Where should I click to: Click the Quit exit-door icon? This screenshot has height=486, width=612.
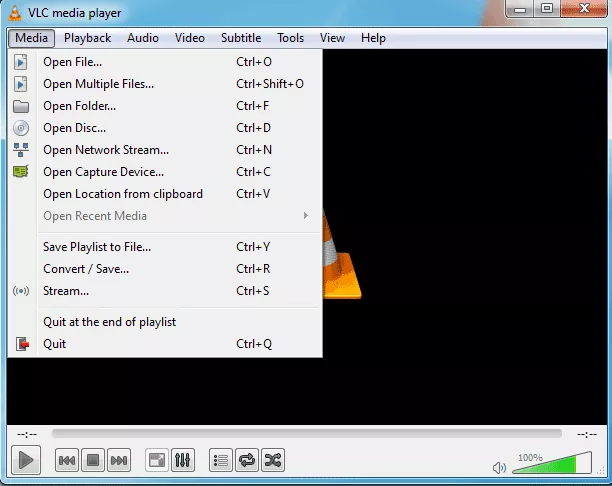coord(22,344)
